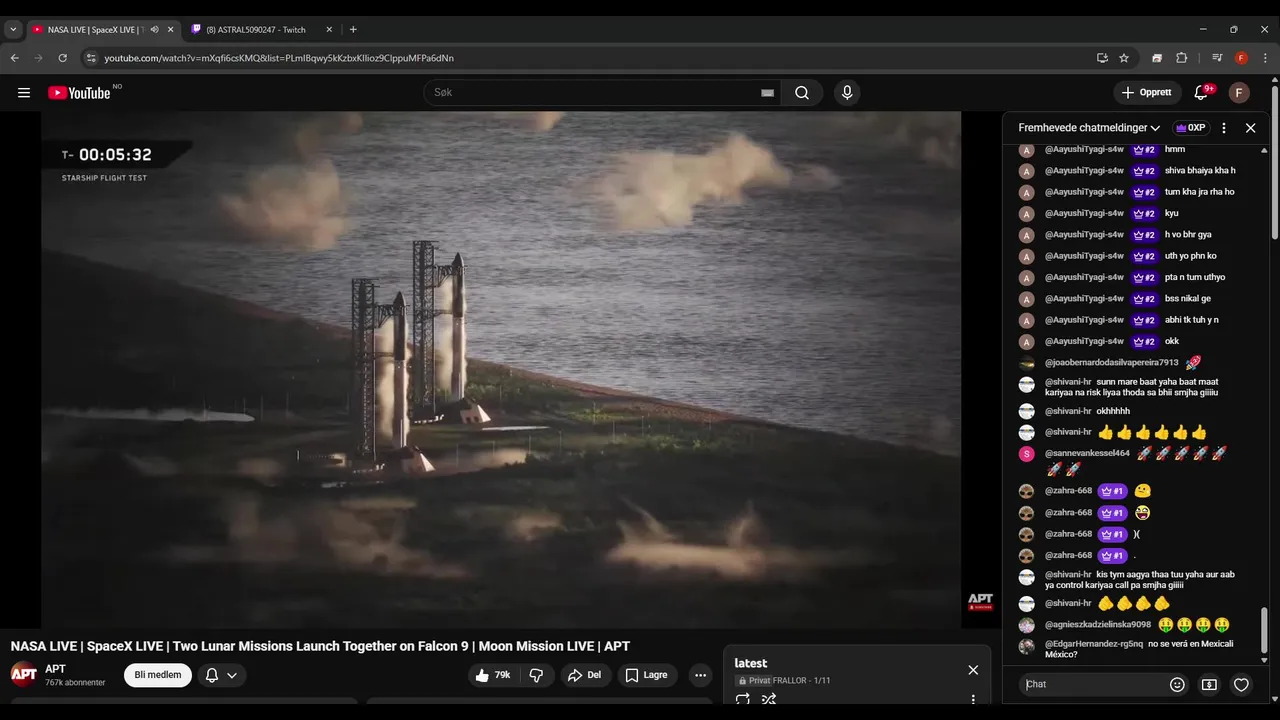1280x720 pixels.
Task: Open the on-screen keyboard in the search box
Action: pos(767,93)
